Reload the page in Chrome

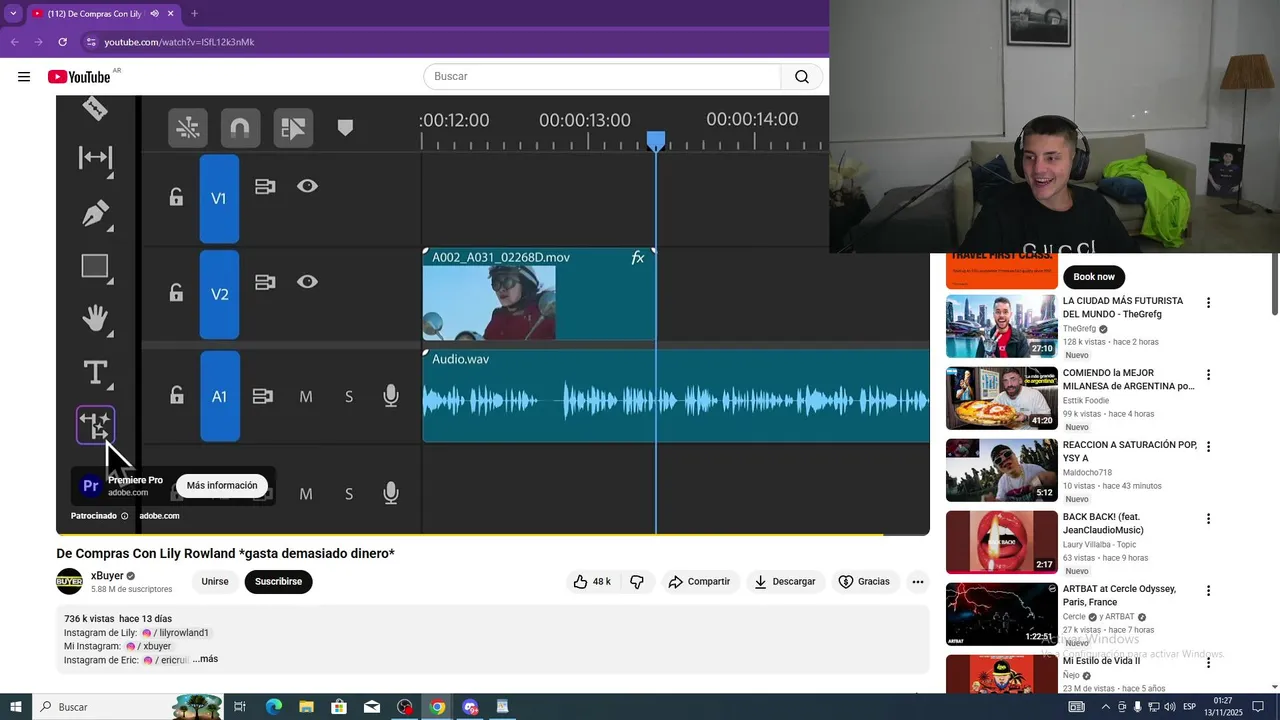pos(62,42)
